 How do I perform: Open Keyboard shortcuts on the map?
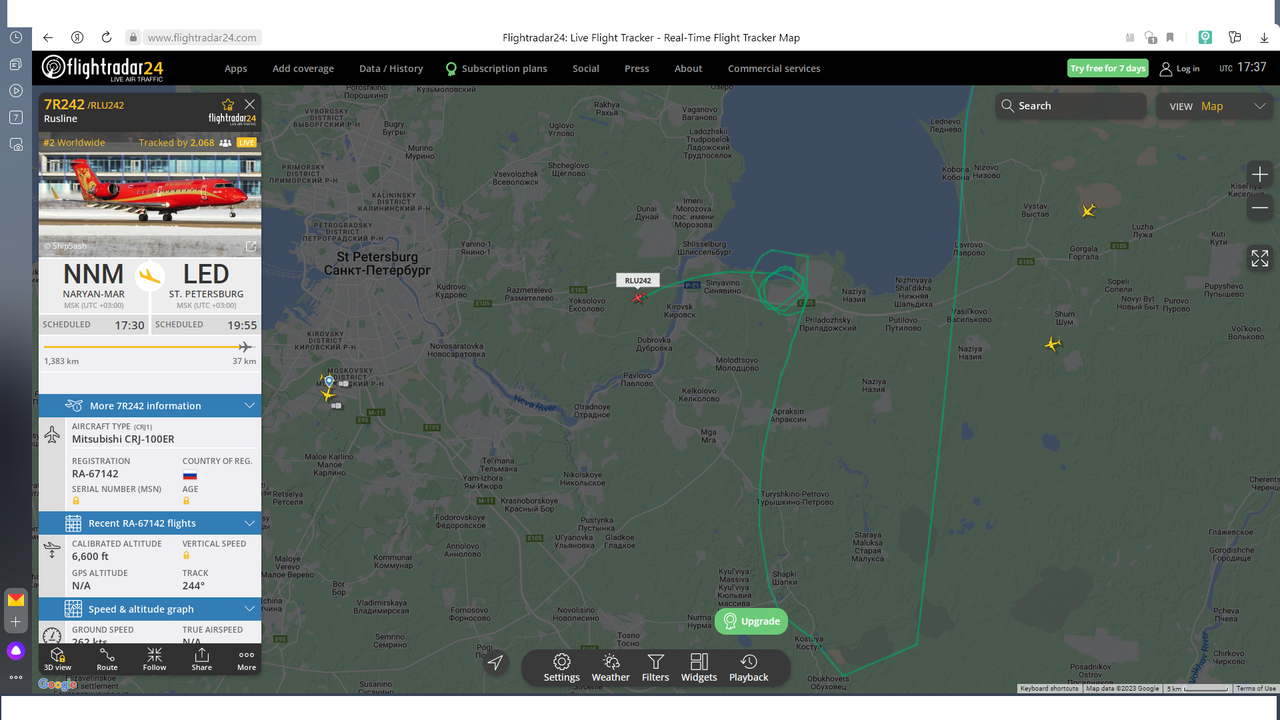click(1049, 688)
